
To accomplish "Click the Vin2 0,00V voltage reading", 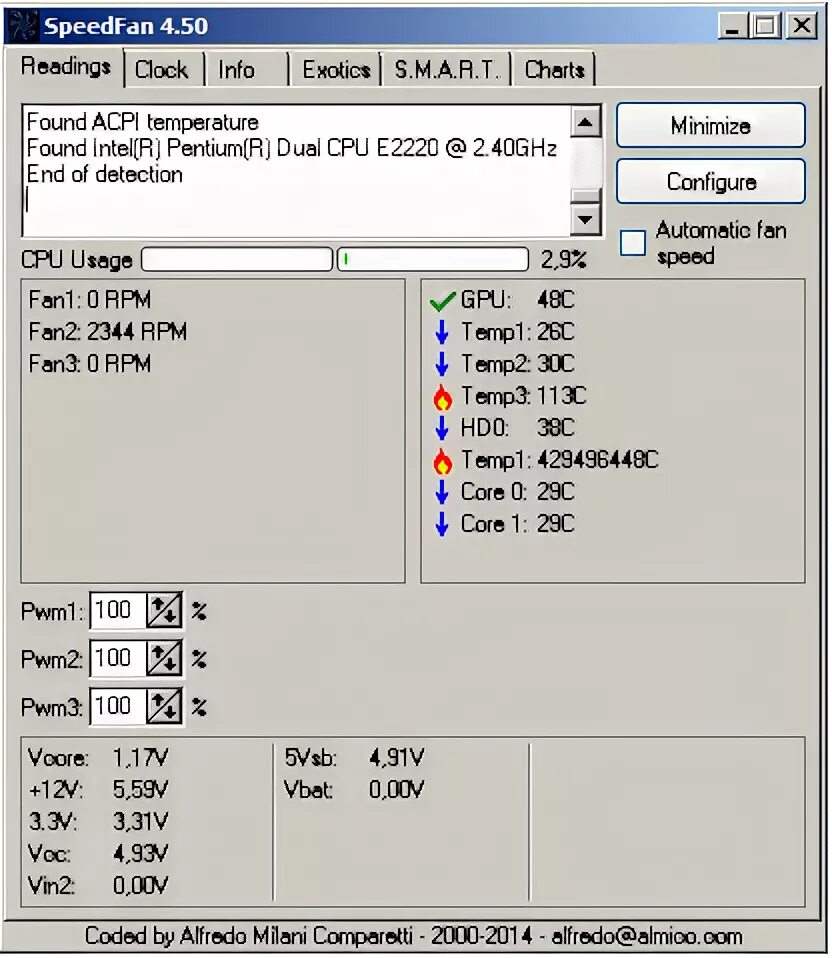I will click(x=98, y=885).
